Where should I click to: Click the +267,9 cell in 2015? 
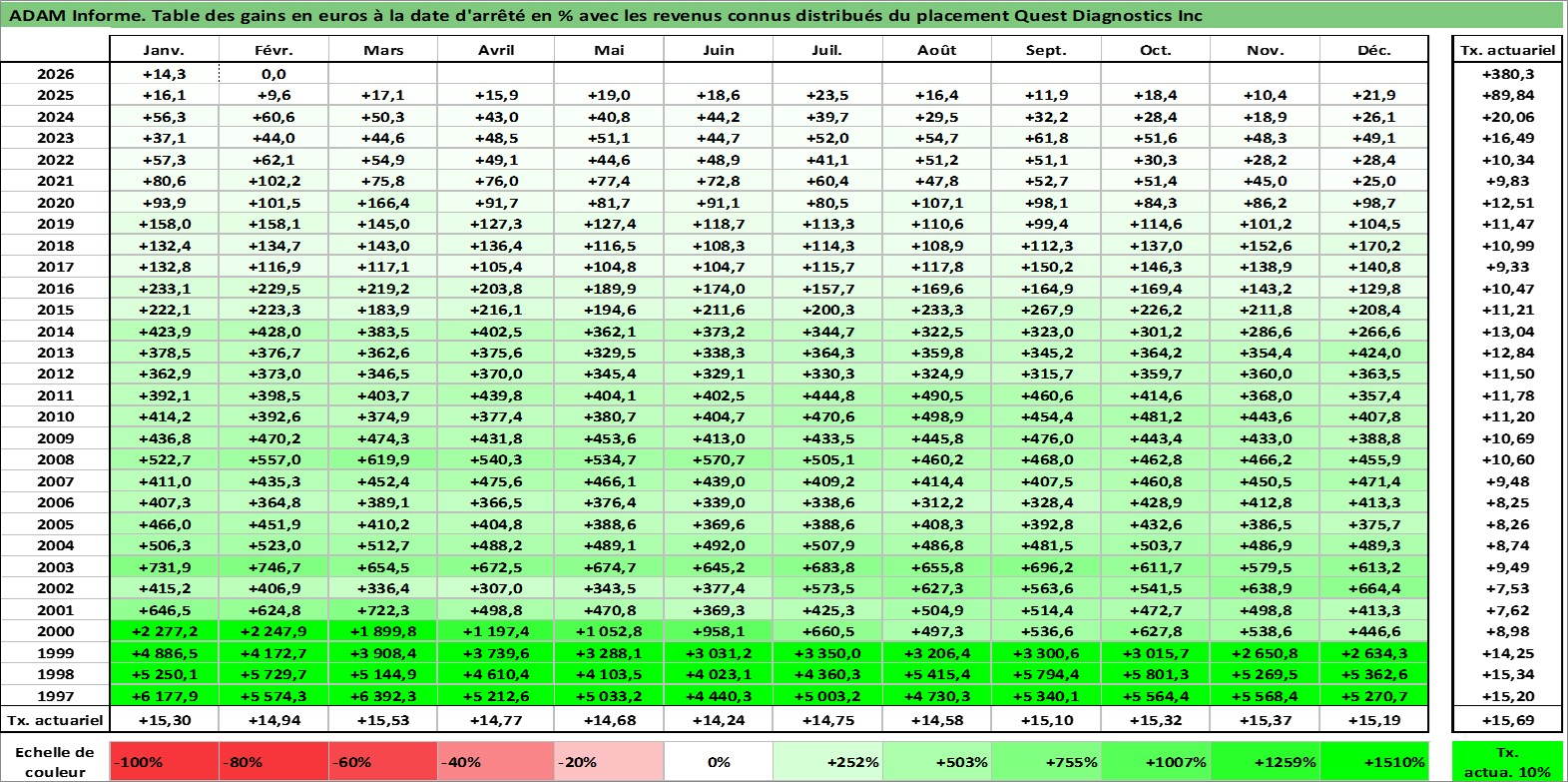pos(1046,310)
